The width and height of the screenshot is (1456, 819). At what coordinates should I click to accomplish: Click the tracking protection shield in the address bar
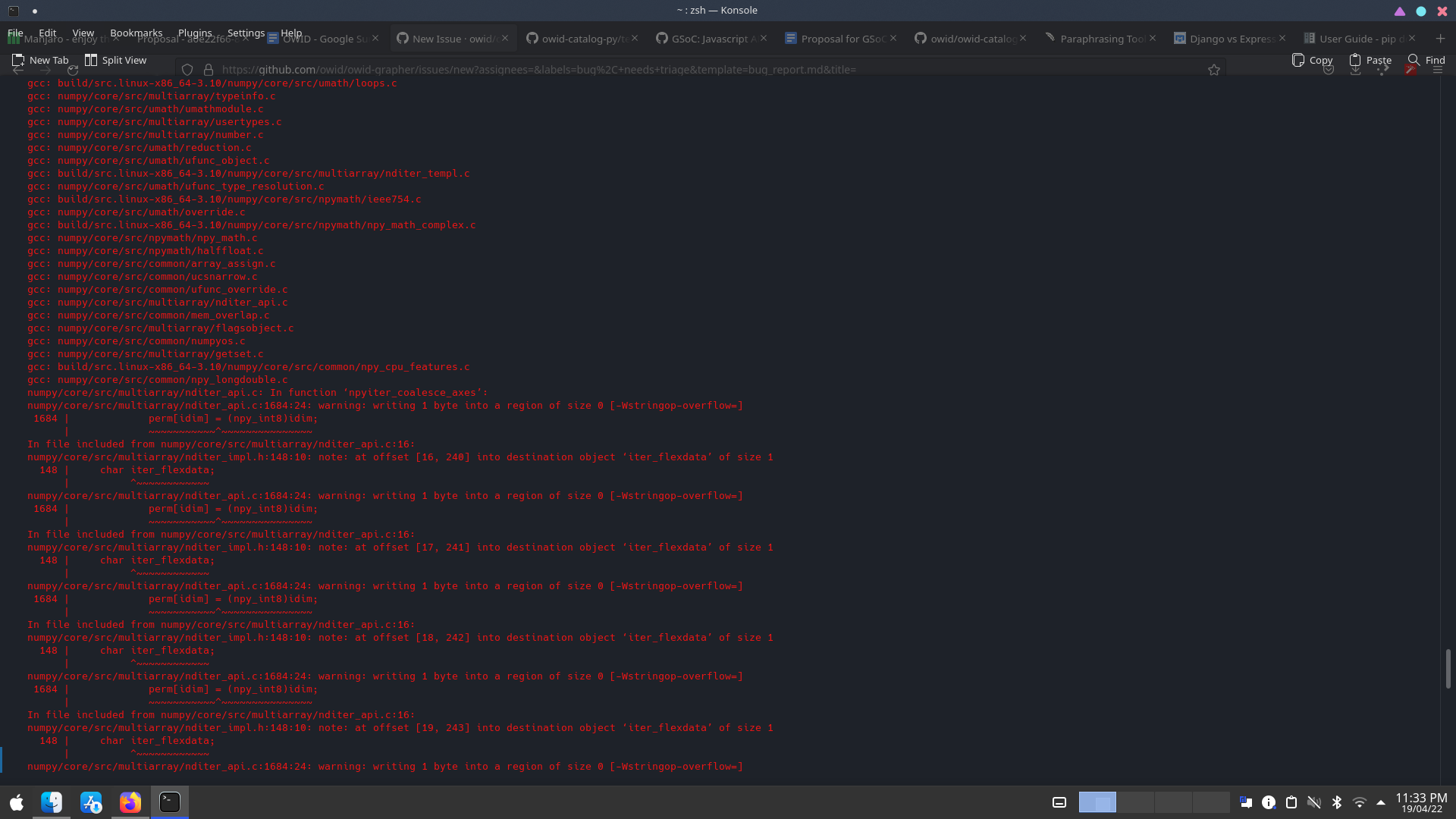[x=187, y=69]
